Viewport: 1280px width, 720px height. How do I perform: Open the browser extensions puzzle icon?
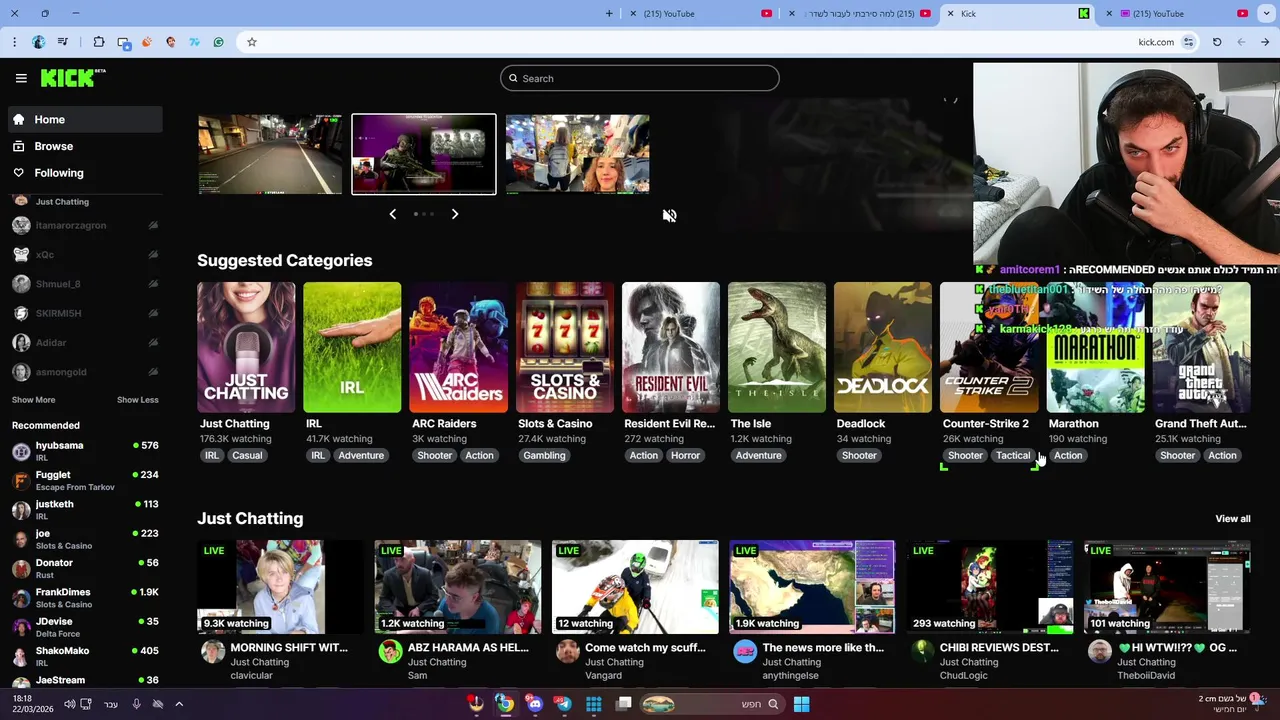point(98,42)
